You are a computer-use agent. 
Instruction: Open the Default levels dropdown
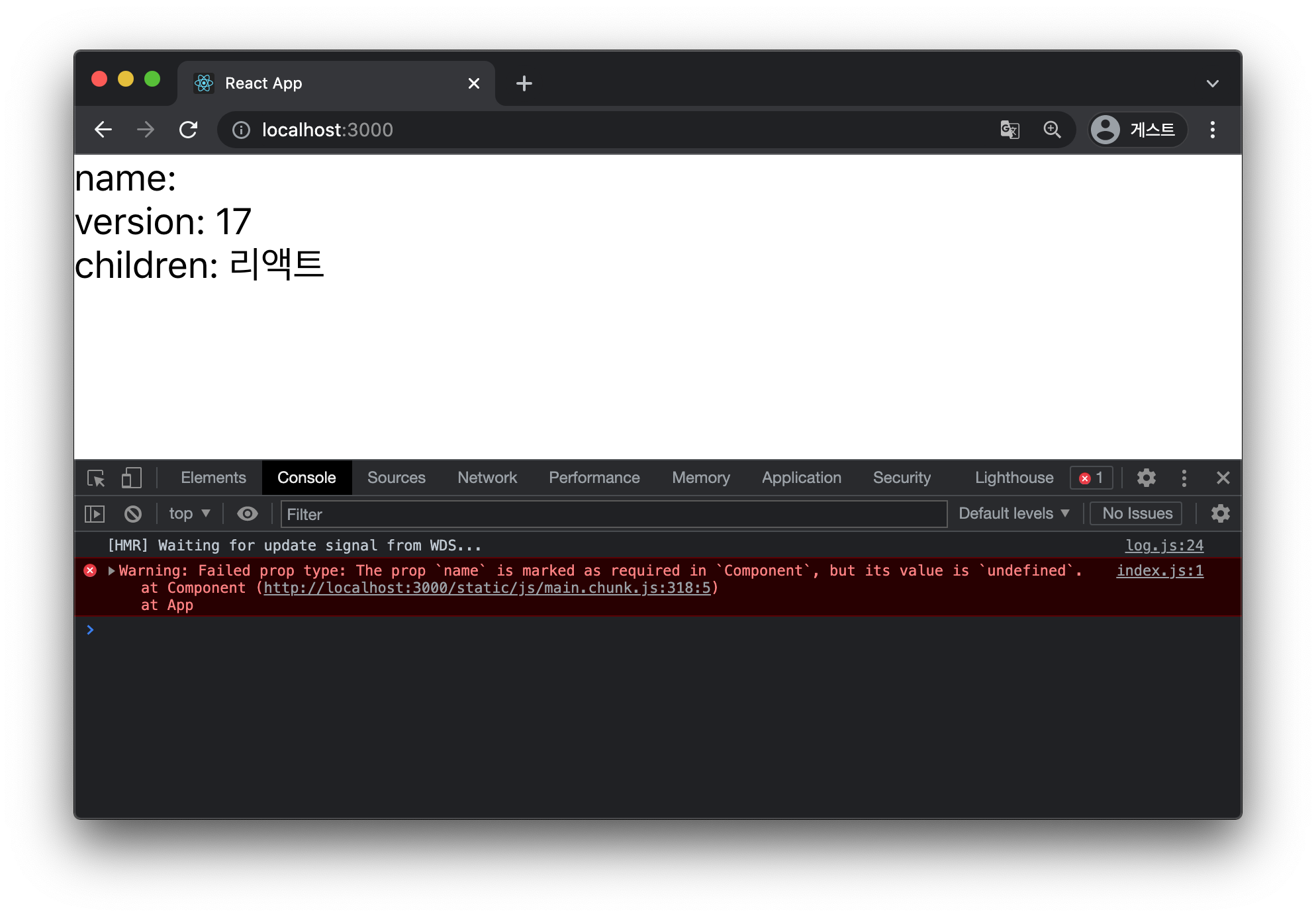point(1013,513)
